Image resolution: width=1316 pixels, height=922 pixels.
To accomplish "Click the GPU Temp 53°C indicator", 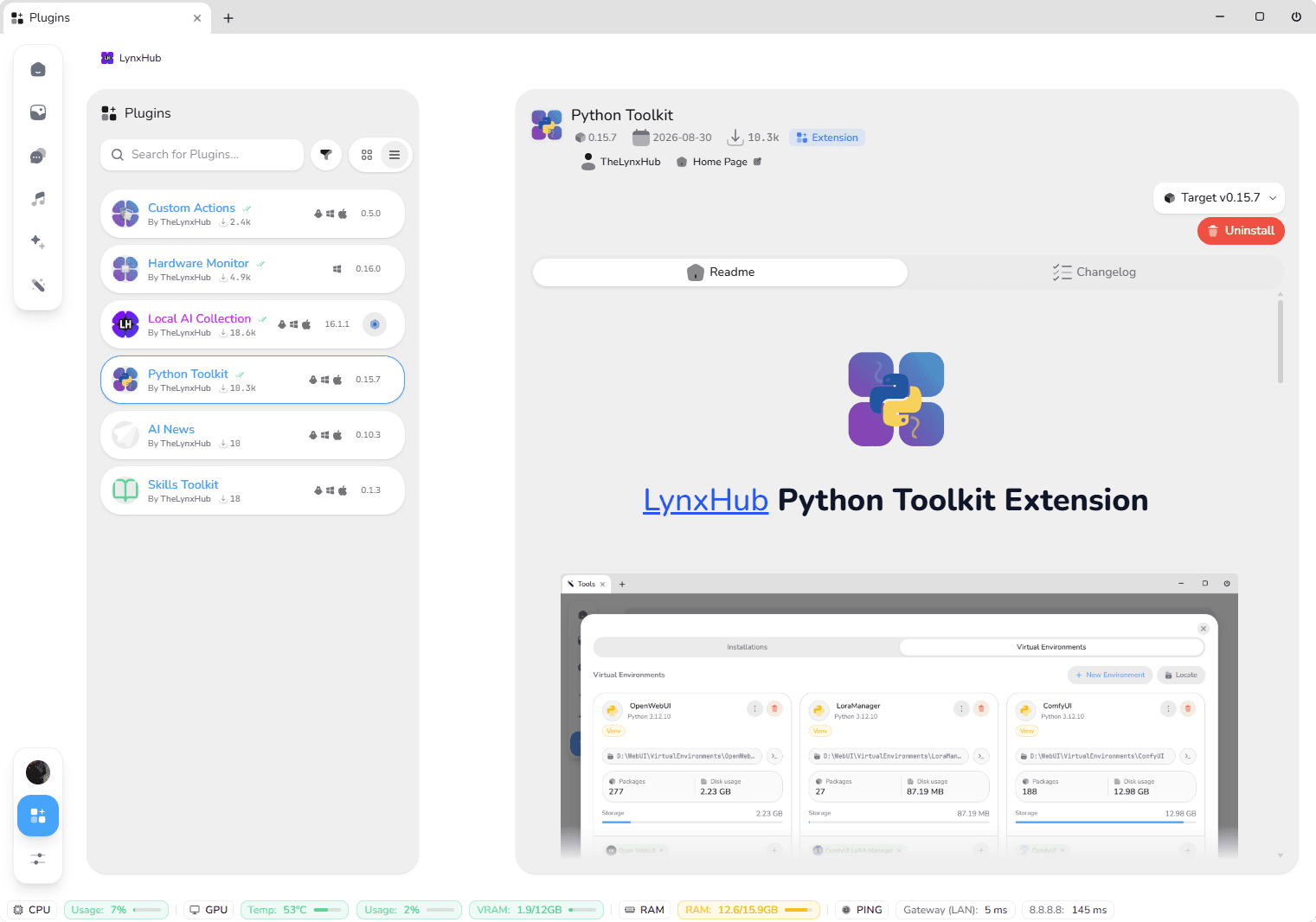I will pyautogui.click(x=294, y=910).
